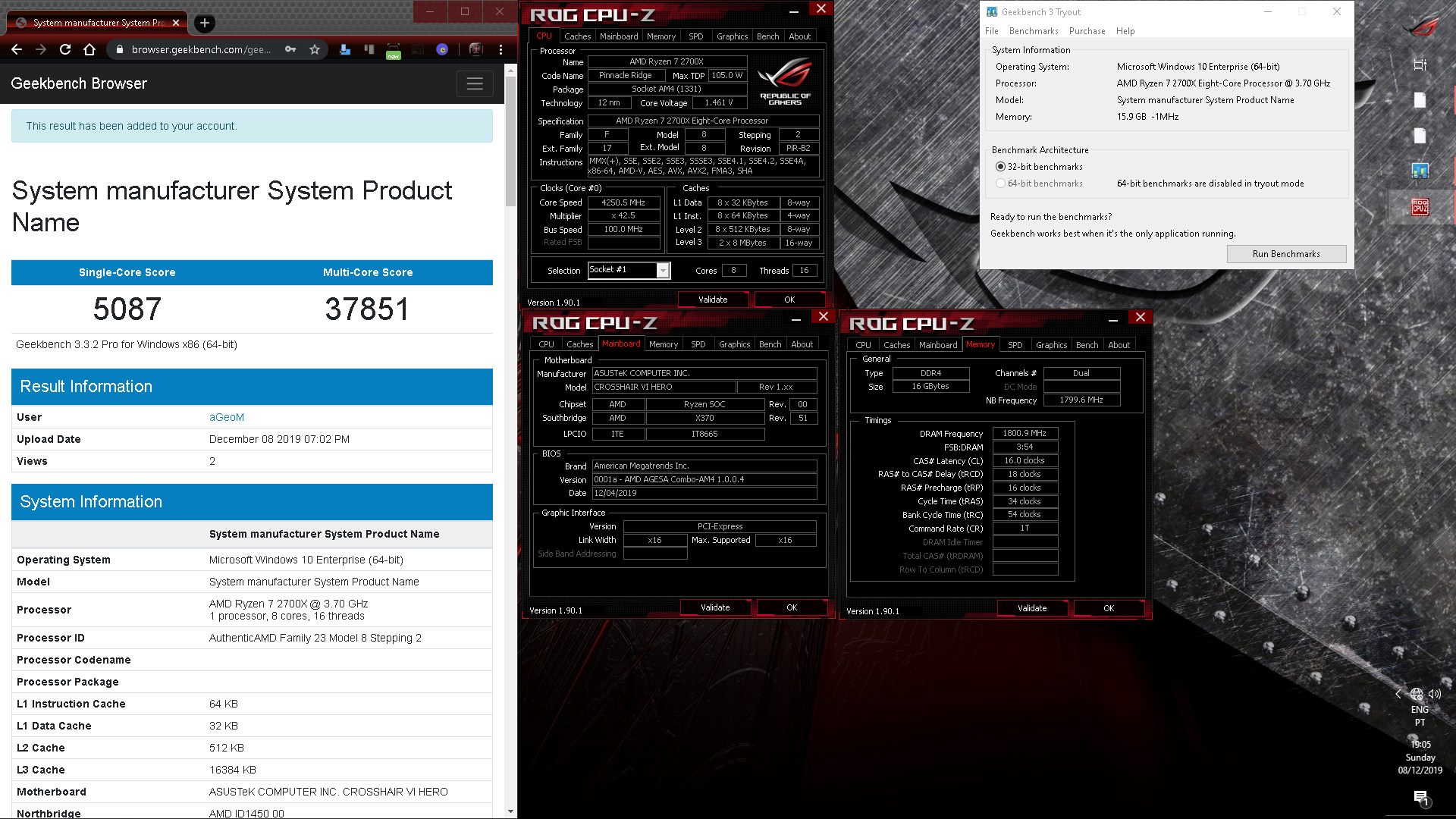Image resolution: width=1456 pixels, height=819 pixels.
Task: Select 32-bit benchmarks radio button
Action: tap(1000, 167)
